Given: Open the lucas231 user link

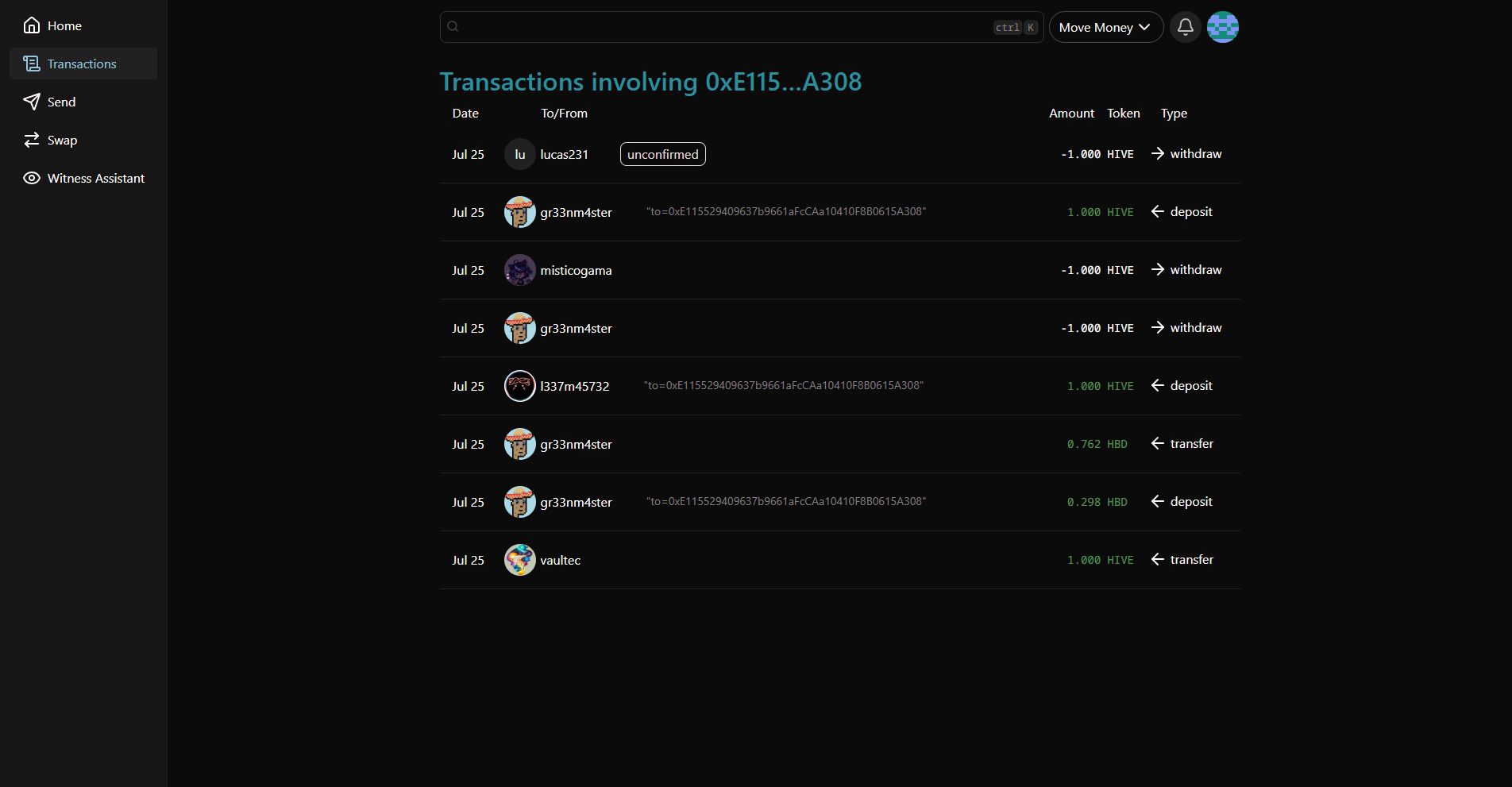Looking at the screenshot, I should click(564, 154).
